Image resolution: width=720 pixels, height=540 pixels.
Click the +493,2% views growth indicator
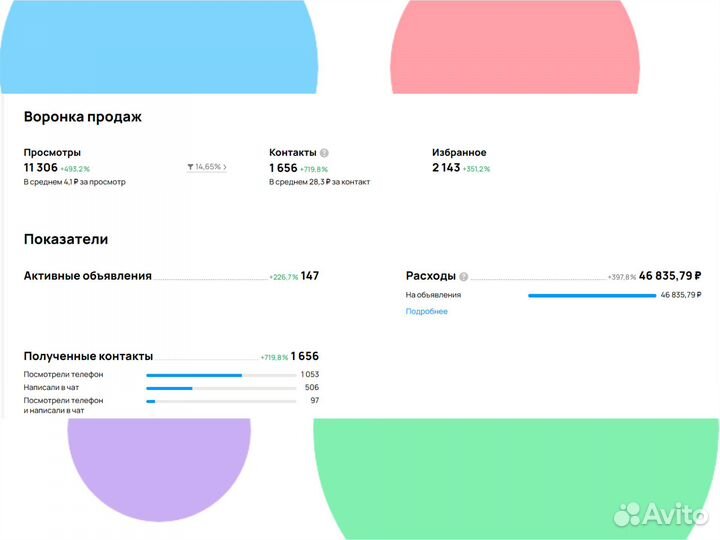(x=75, y=169)
